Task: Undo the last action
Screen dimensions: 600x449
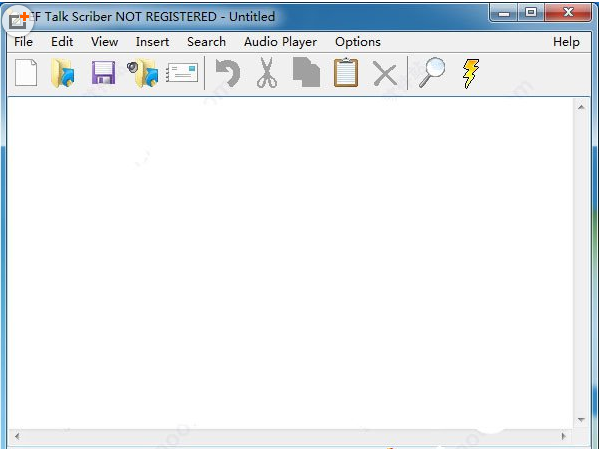Action: point(228,73)
